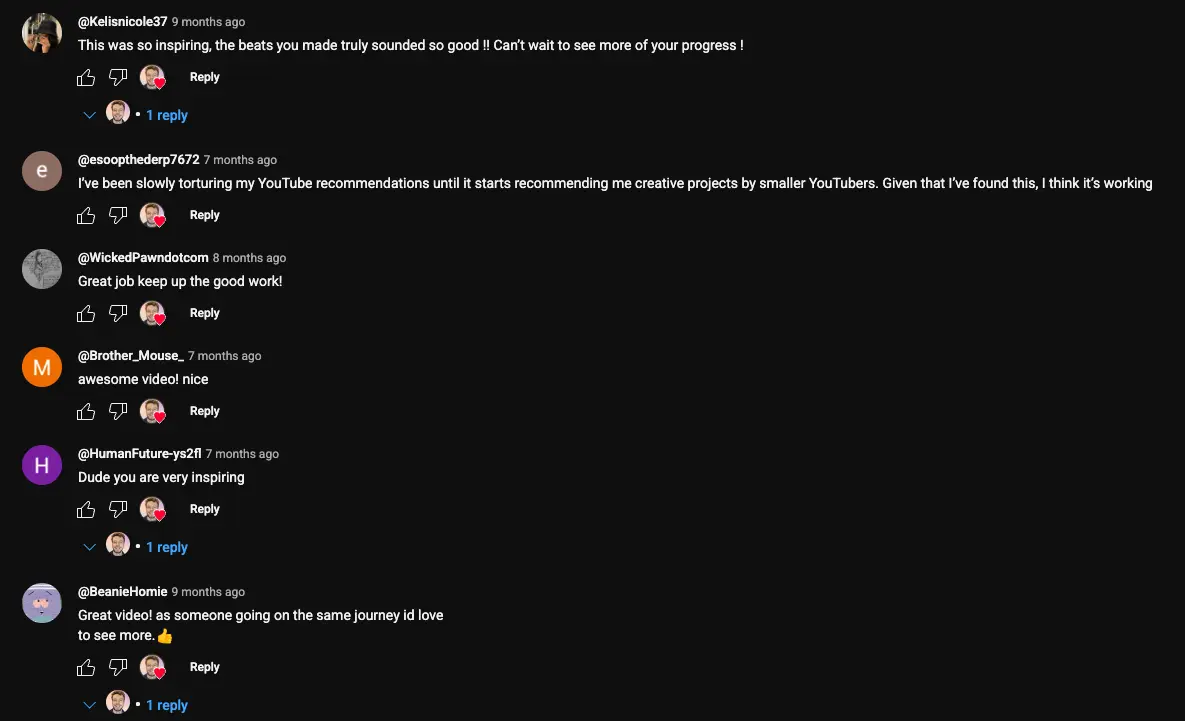Click creator heart on @esoopthederp7672's comment

[x=152, y=215]
